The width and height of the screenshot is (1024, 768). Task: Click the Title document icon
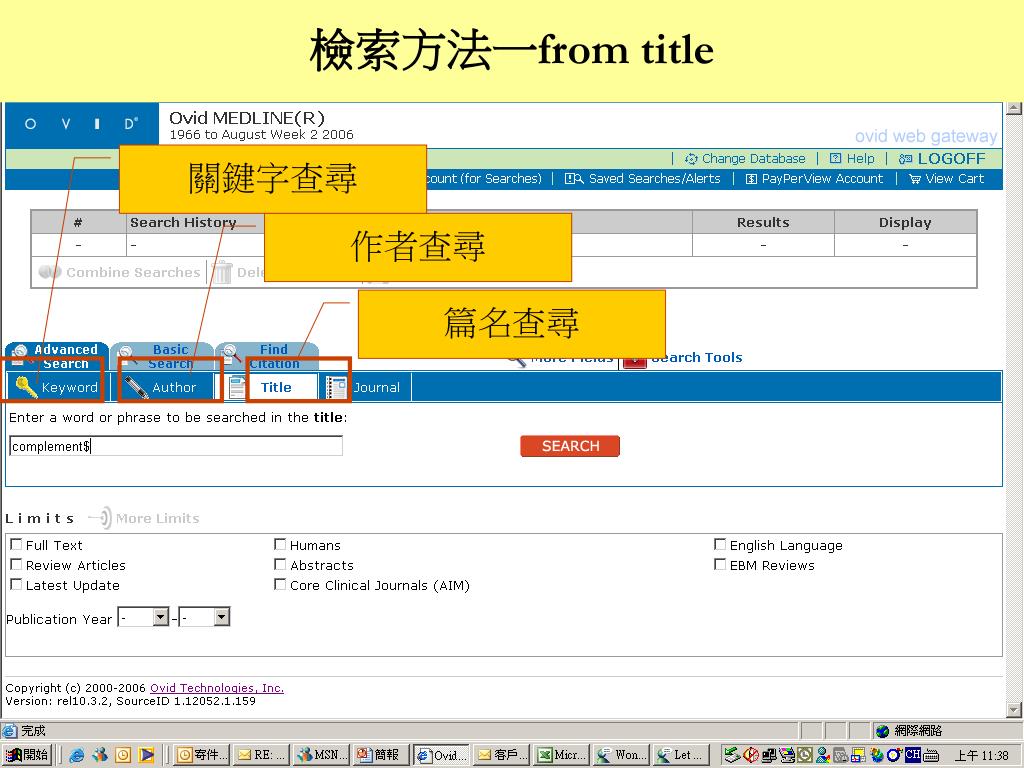click(238, 387)
